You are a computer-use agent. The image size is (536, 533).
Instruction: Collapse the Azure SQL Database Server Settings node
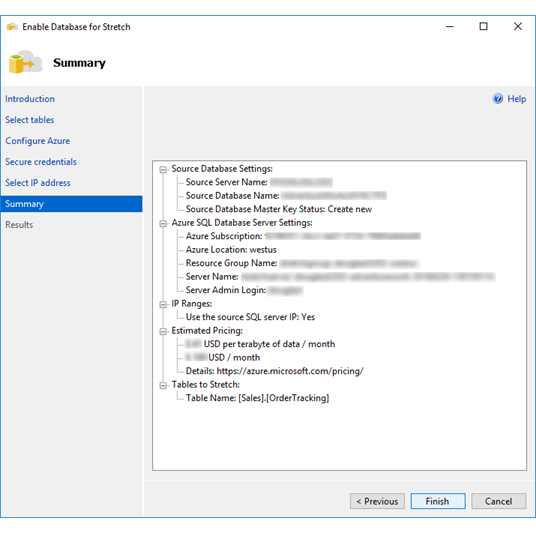[x=163, y=223]
